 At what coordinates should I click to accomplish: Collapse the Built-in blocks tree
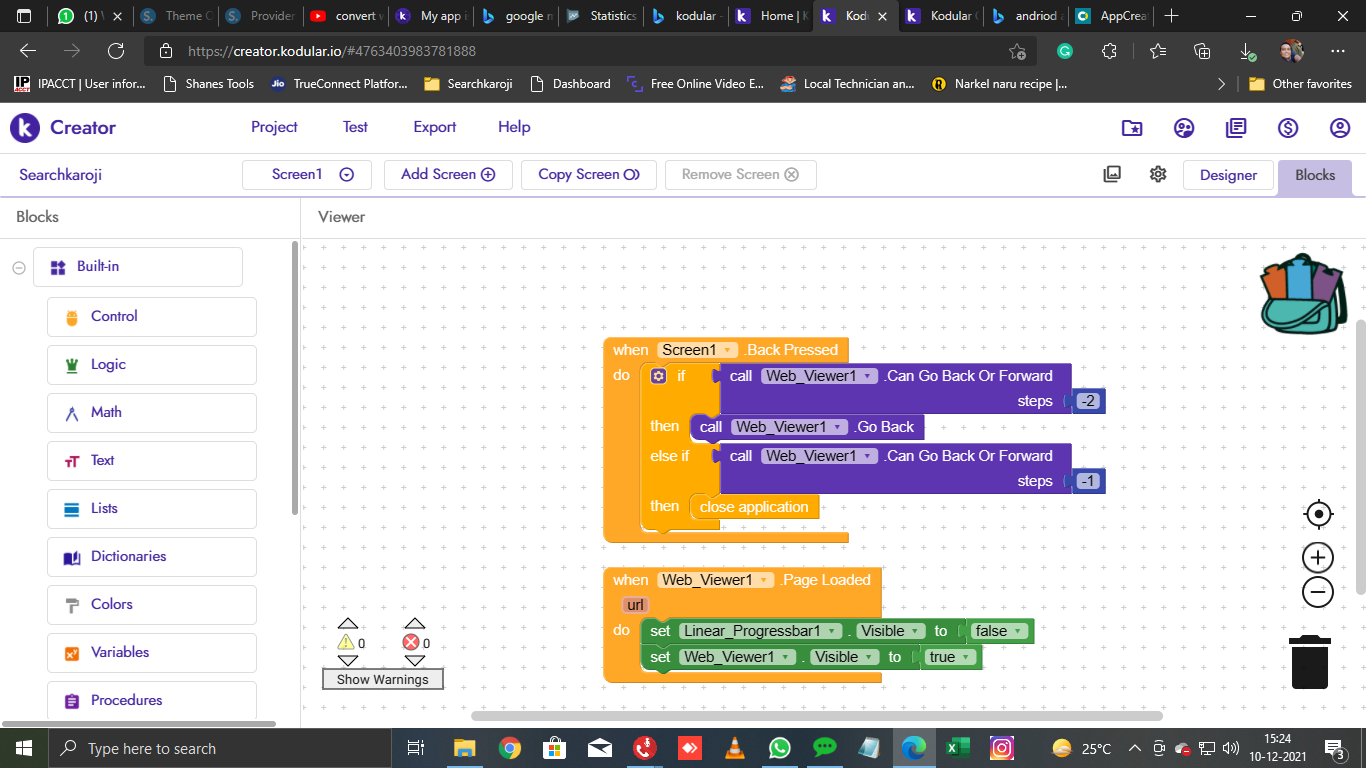click(18, 267)
